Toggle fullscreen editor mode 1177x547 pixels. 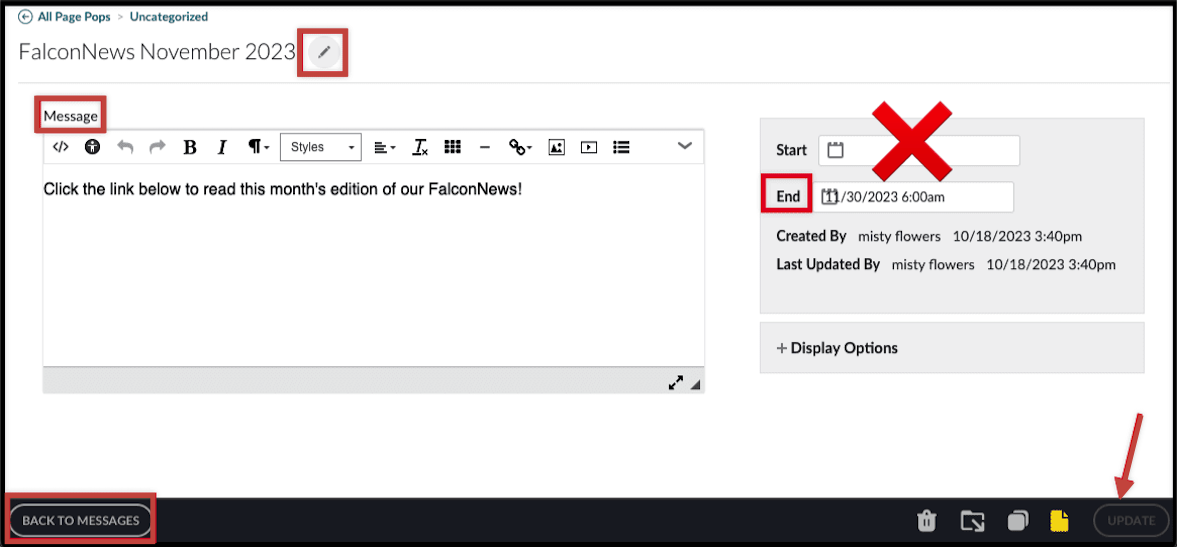tap(676, 383)
